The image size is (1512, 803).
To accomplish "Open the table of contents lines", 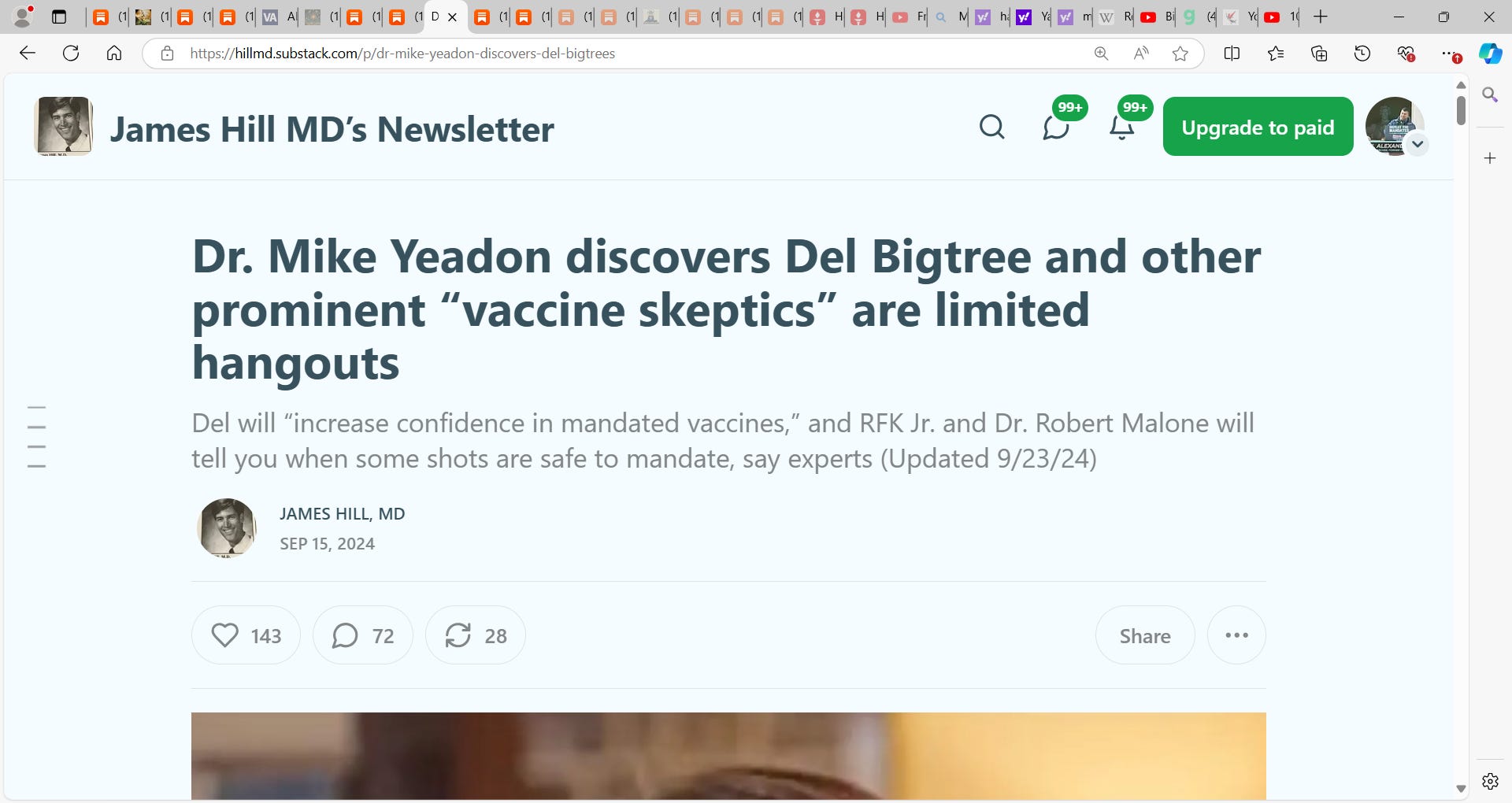I will [x=36, y=437].
